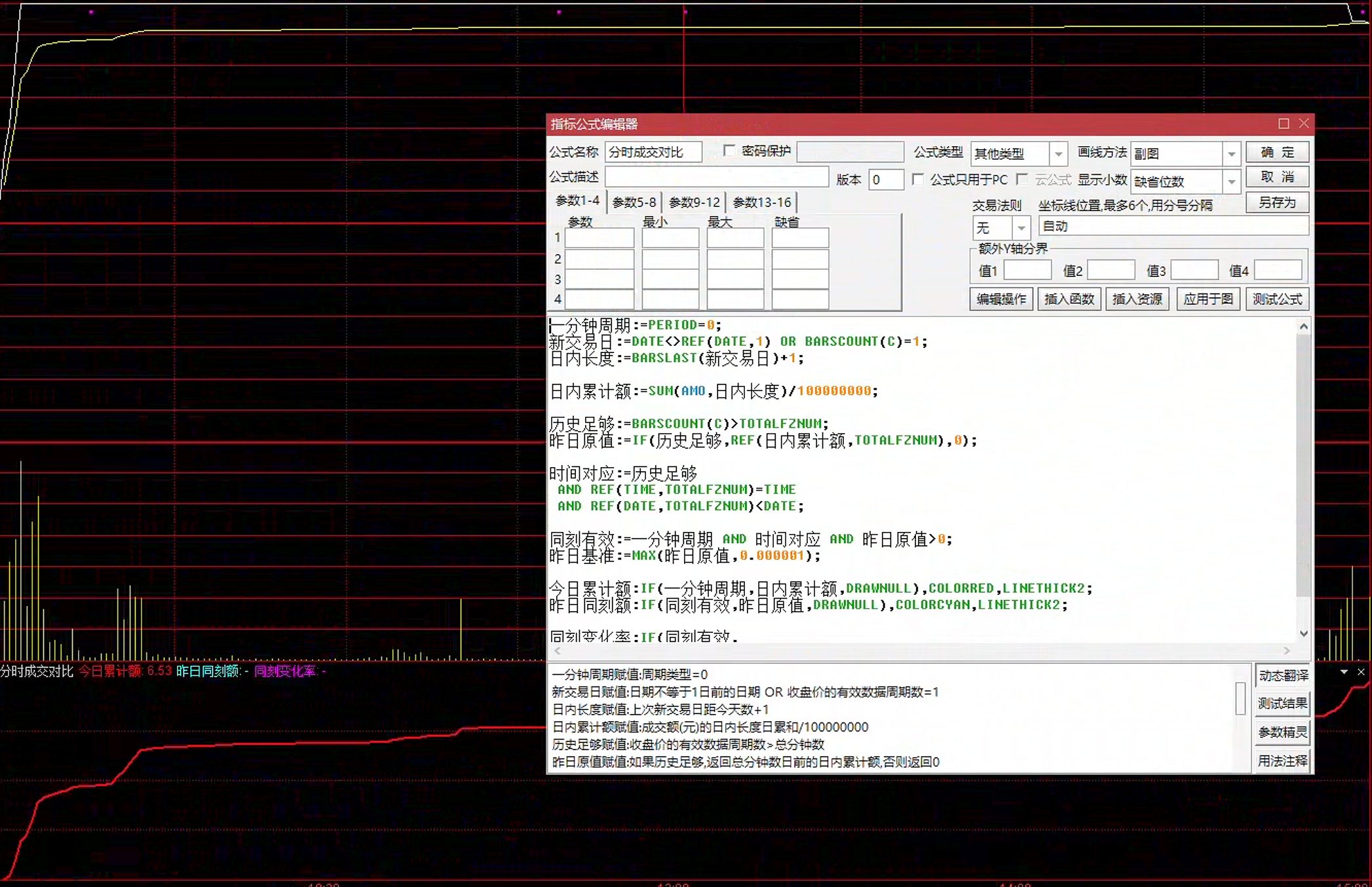Open the 参数精灵 panel
The image size is (1372, 887).
pyautogui.click(x=1283, y=732)
